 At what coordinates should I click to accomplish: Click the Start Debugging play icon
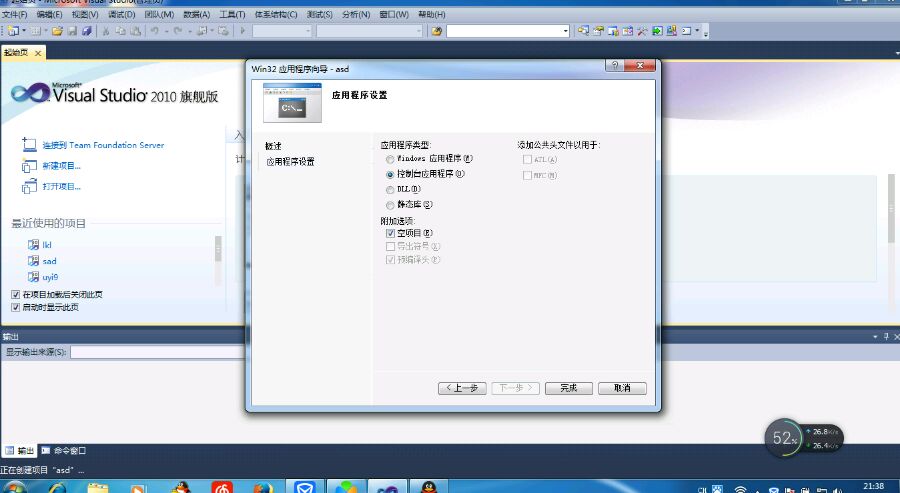(x=243, y=31)
